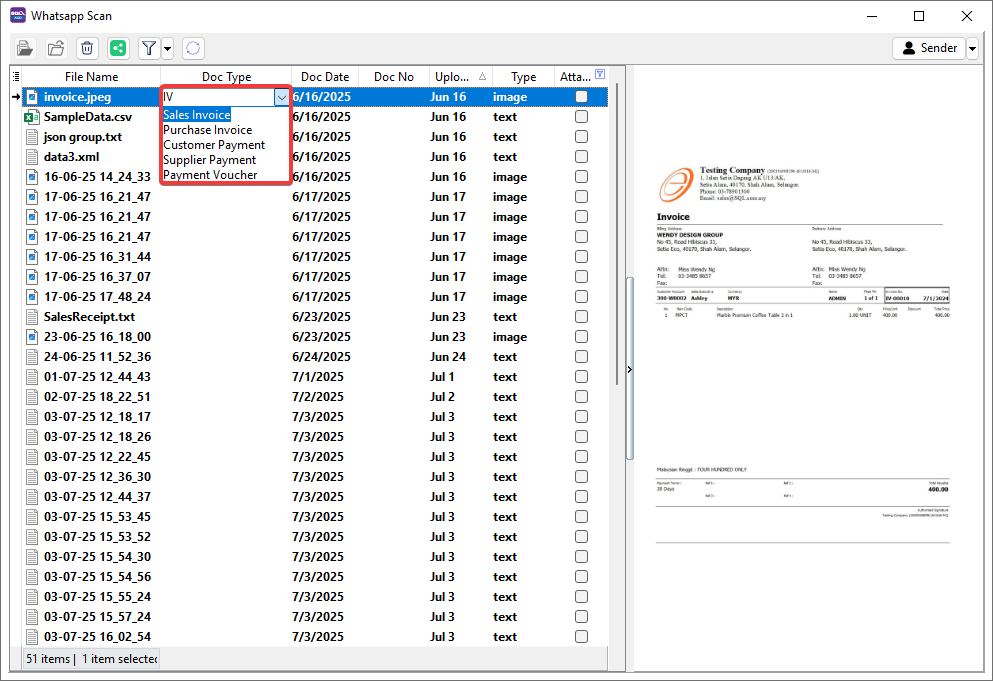Collapse the Doc Type combo box arrow
Screen dimensions: 993x681
coord(280,97)
